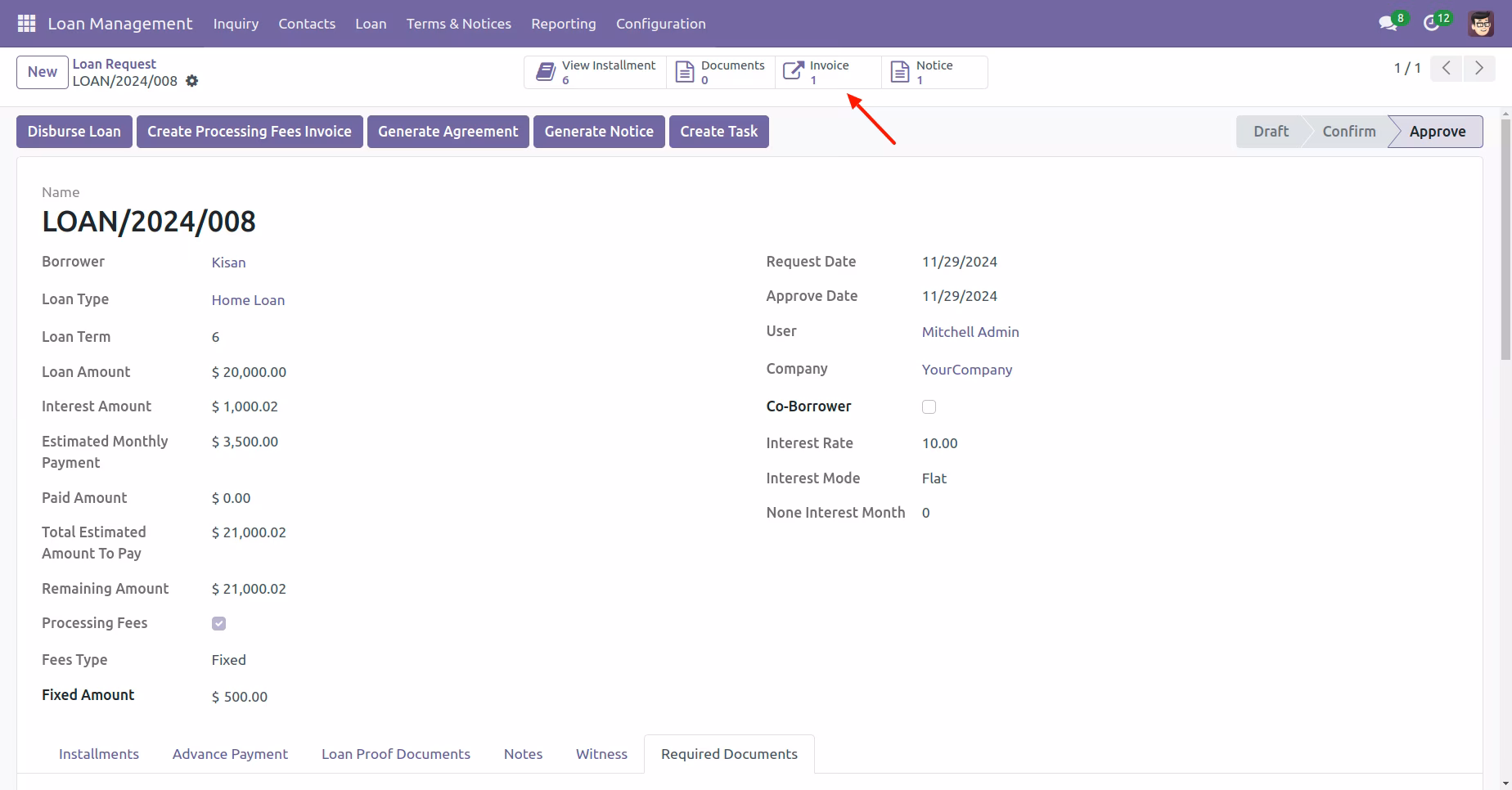Click the Disburse Loan button
The image size is (1512, 790).
74,132
